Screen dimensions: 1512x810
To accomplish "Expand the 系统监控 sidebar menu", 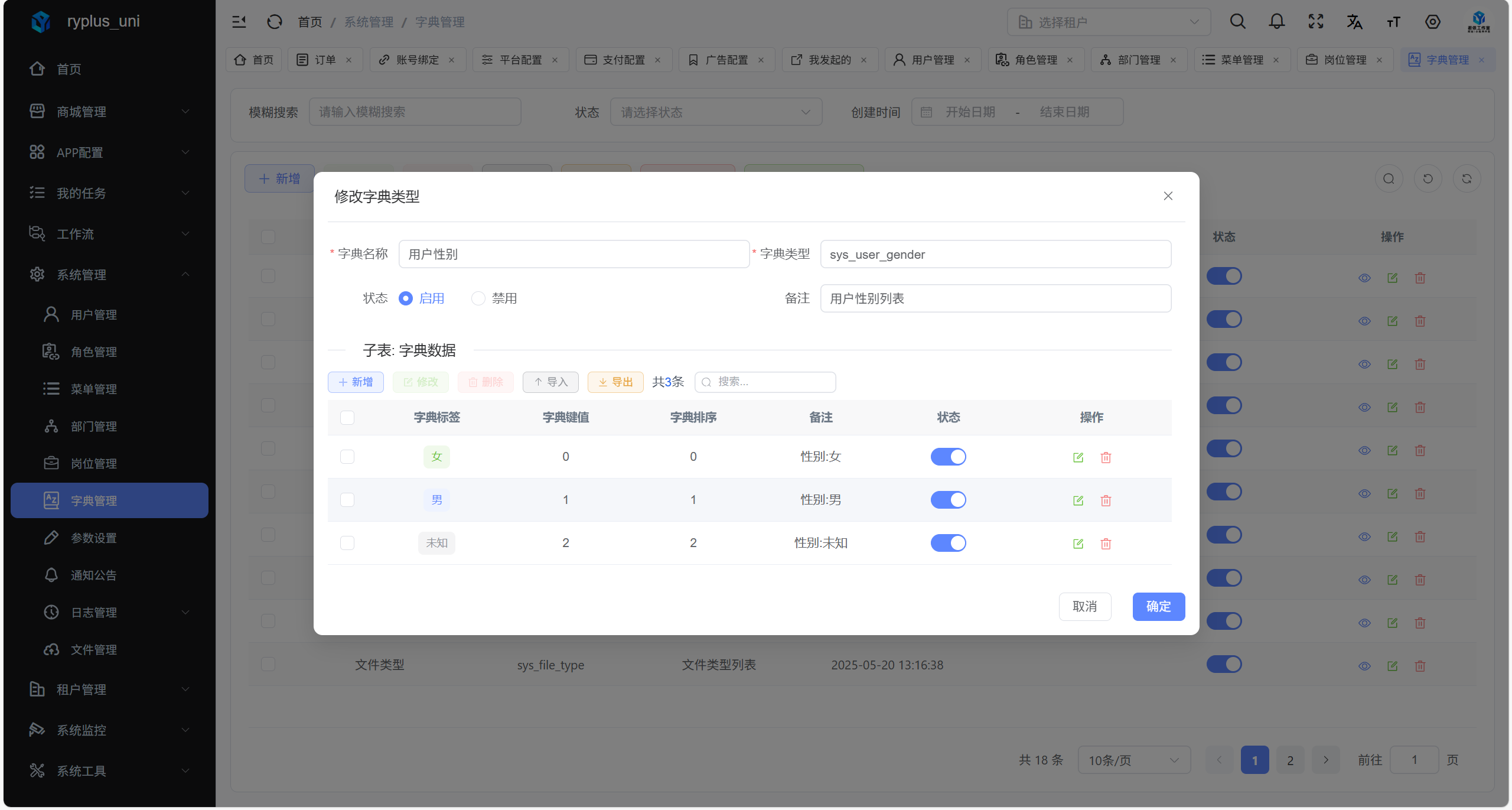I will 109,730.
